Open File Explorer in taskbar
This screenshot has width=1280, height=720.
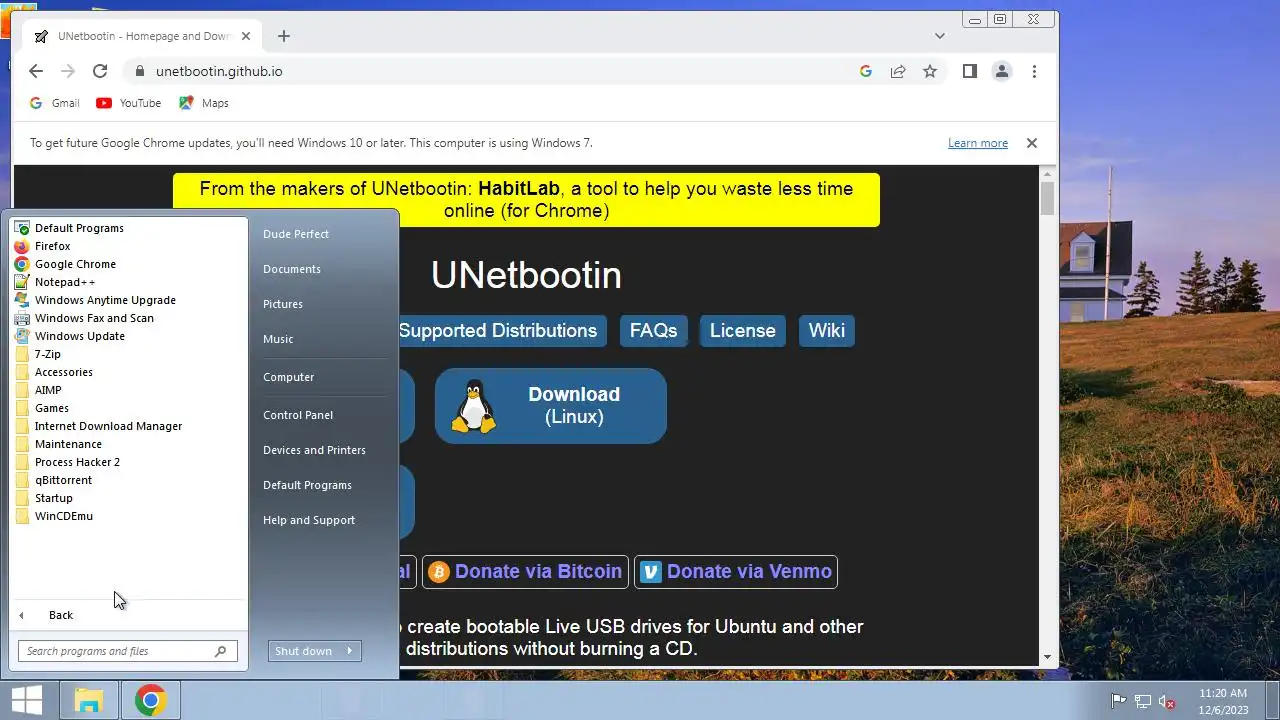[89, 700]
